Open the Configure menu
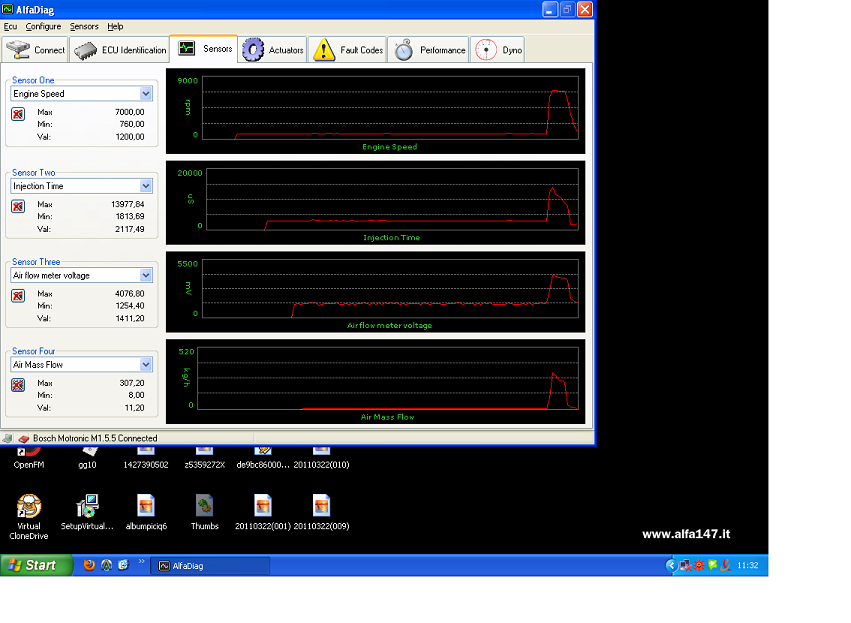The image size is (851, 623). pos(43,27)
